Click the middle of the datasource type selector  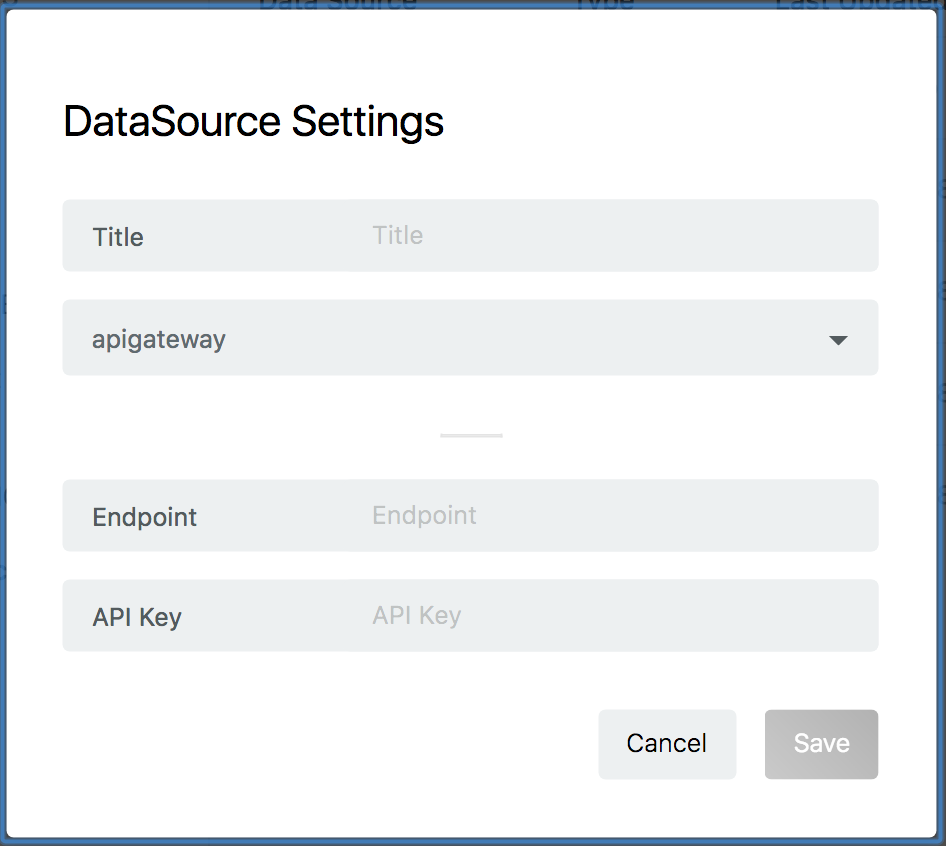tap(470, 338)
